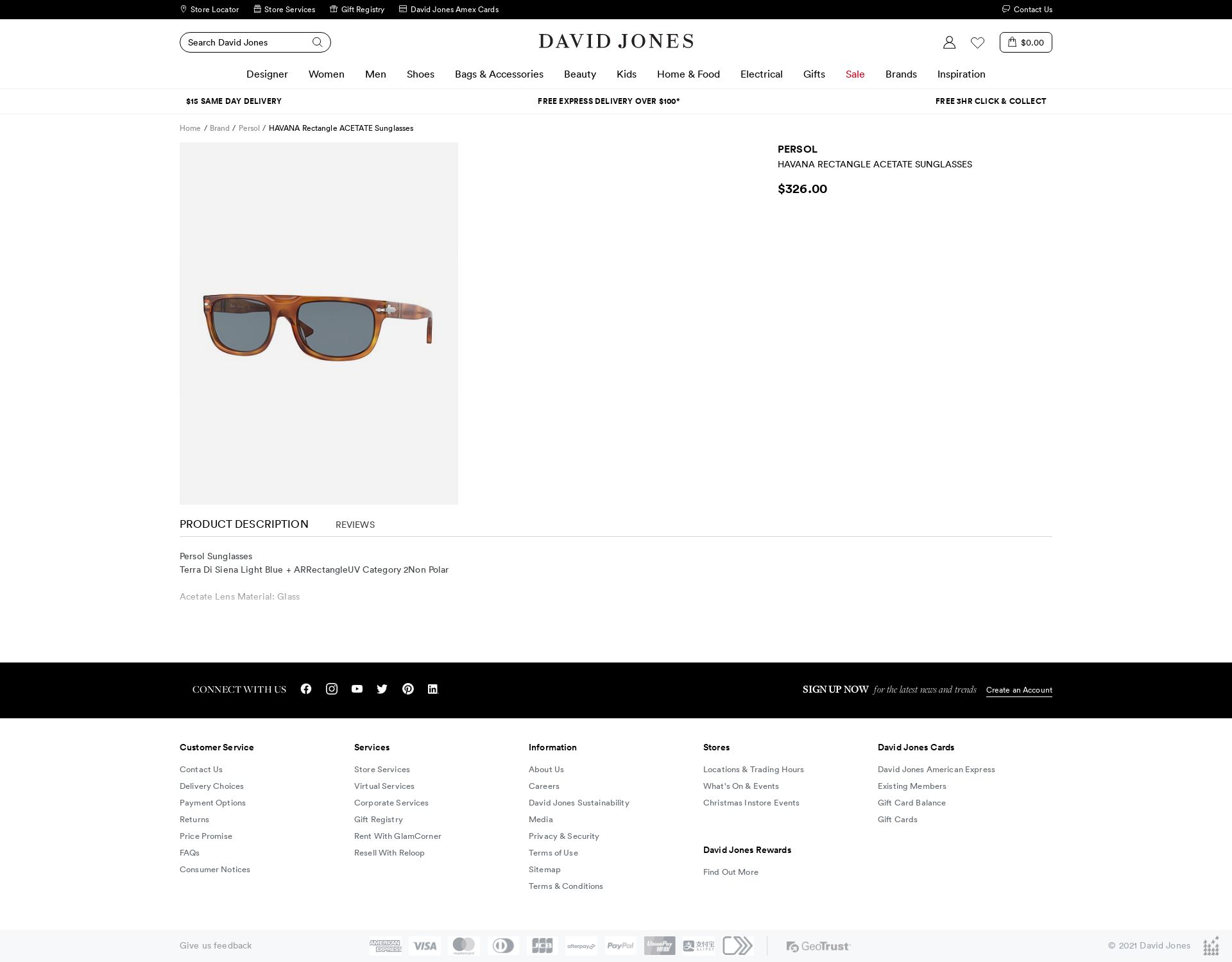Open Privacy & Security footer link

coord(564,836)
